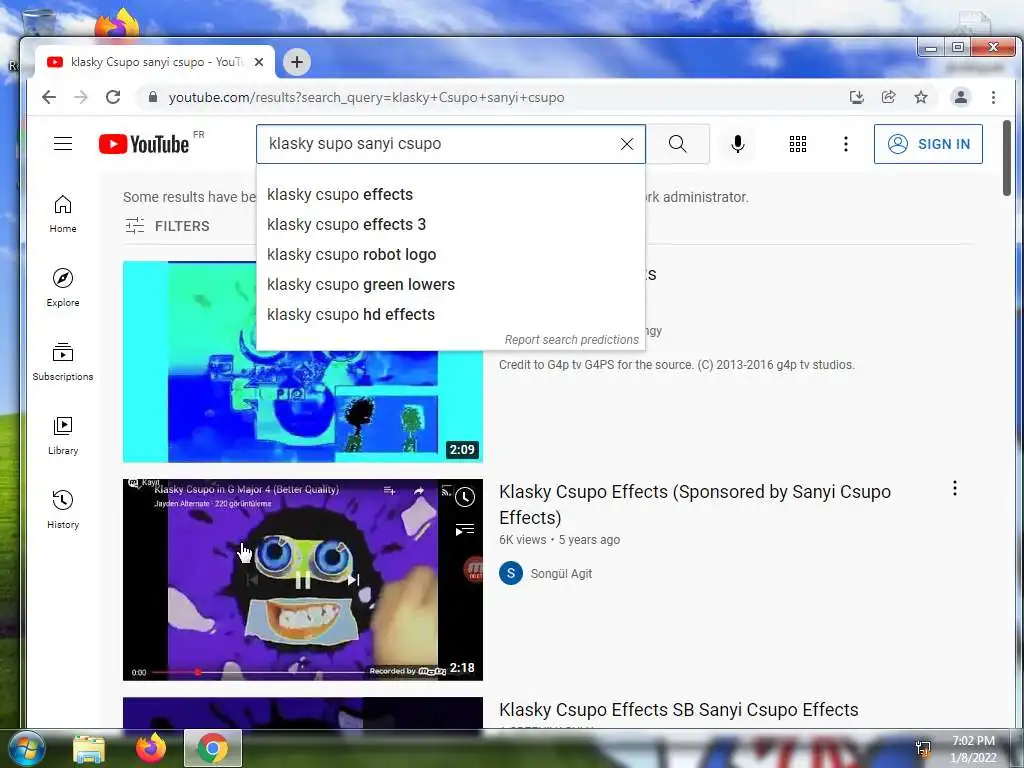Open the Chrome profile avatar
1024x768 pixels.
(961, 97)
